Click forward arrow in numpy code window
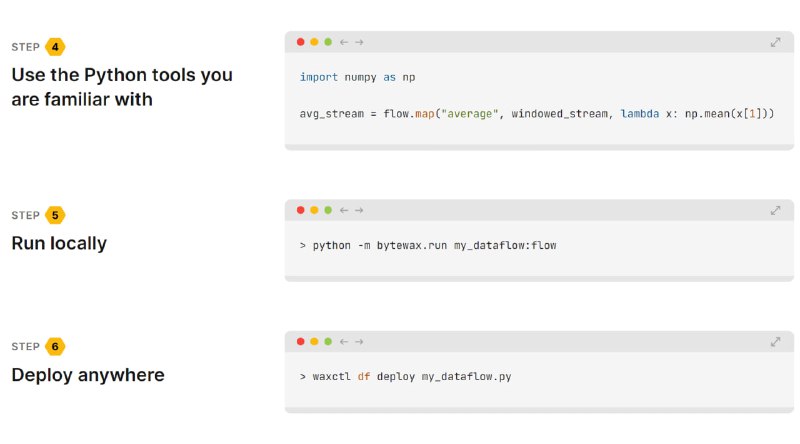 [359, 42]
